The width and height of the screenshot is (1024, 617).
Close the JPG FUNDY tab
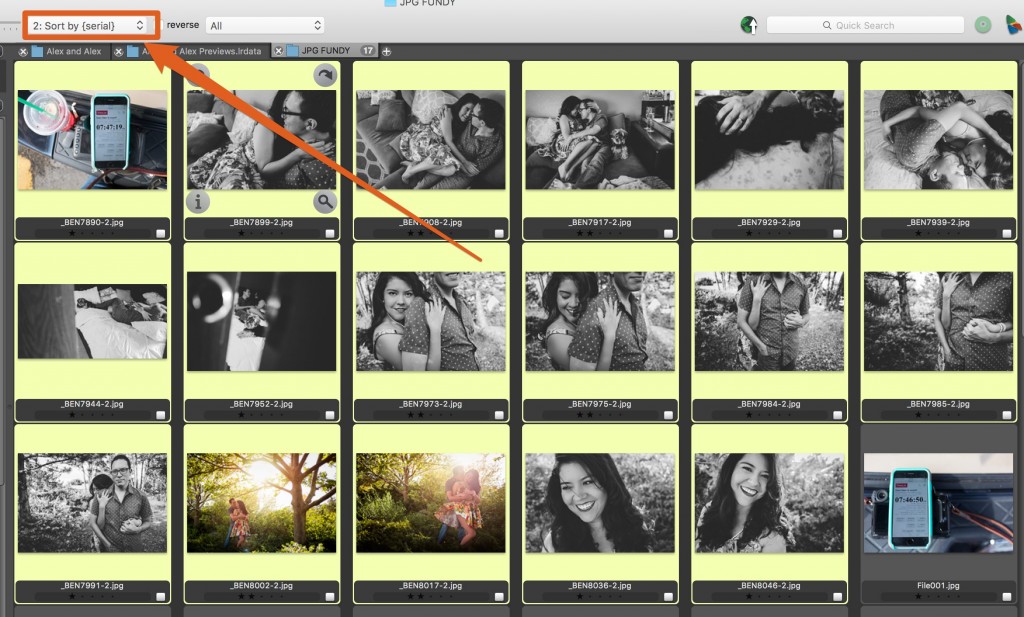point(278,51)
